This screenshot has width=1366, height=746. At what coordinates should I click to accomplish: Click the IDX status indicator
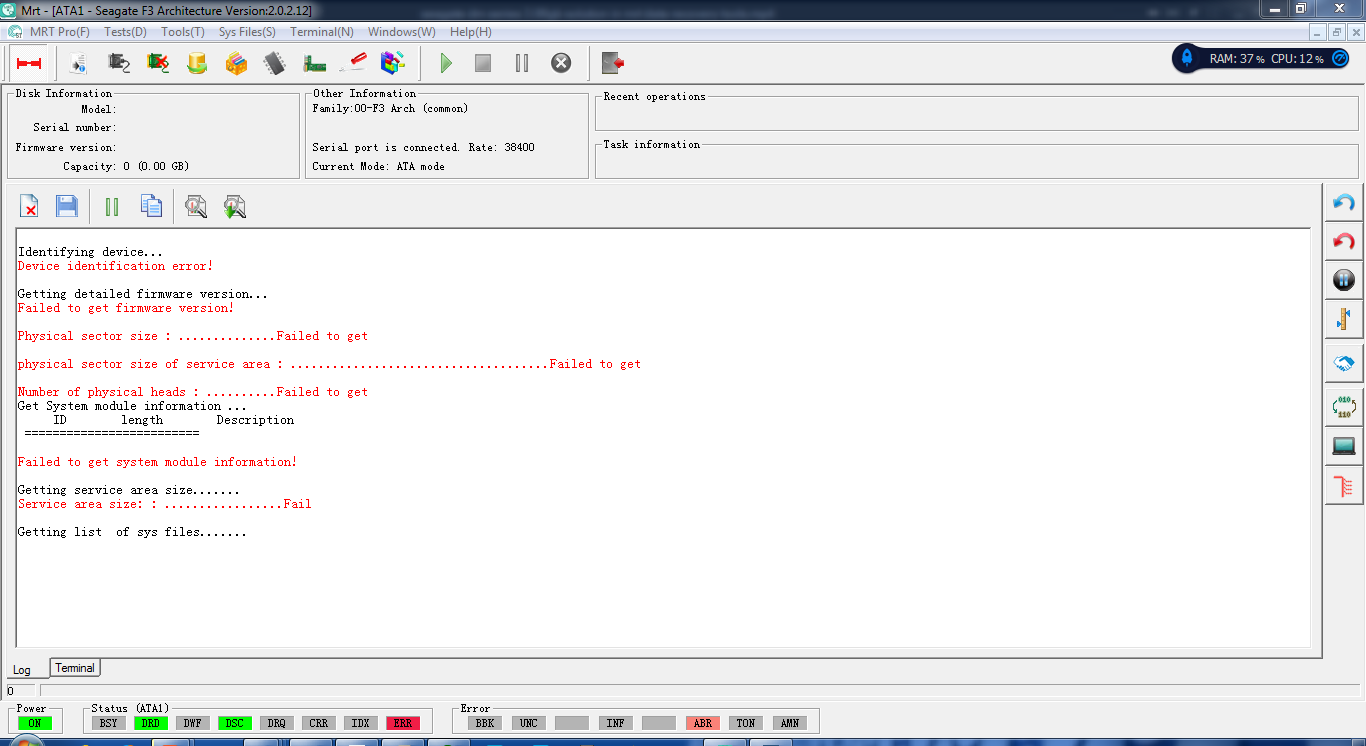[x=360, y=723]
